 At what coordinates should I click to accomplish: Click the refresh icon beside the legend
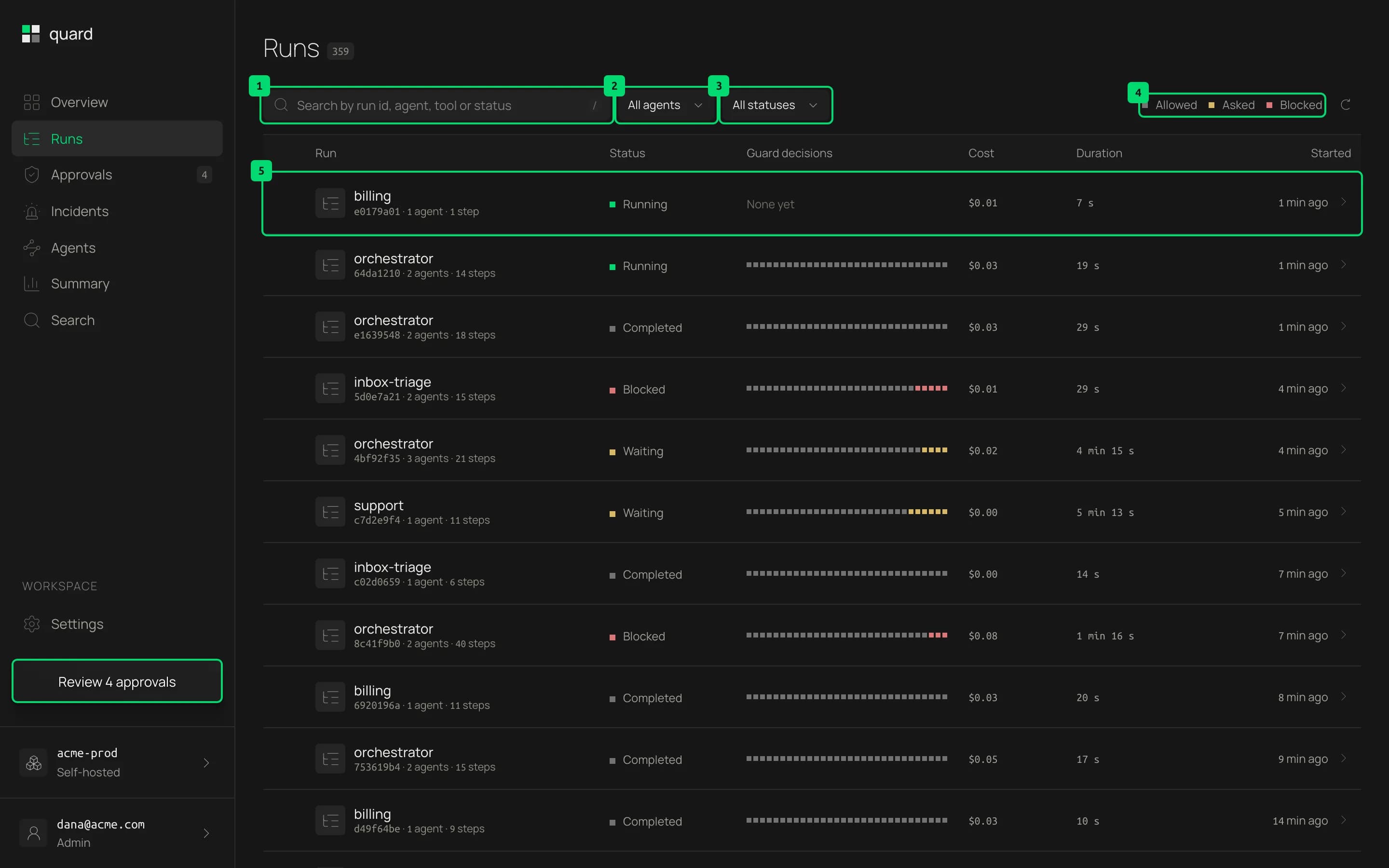point(1345,105)
